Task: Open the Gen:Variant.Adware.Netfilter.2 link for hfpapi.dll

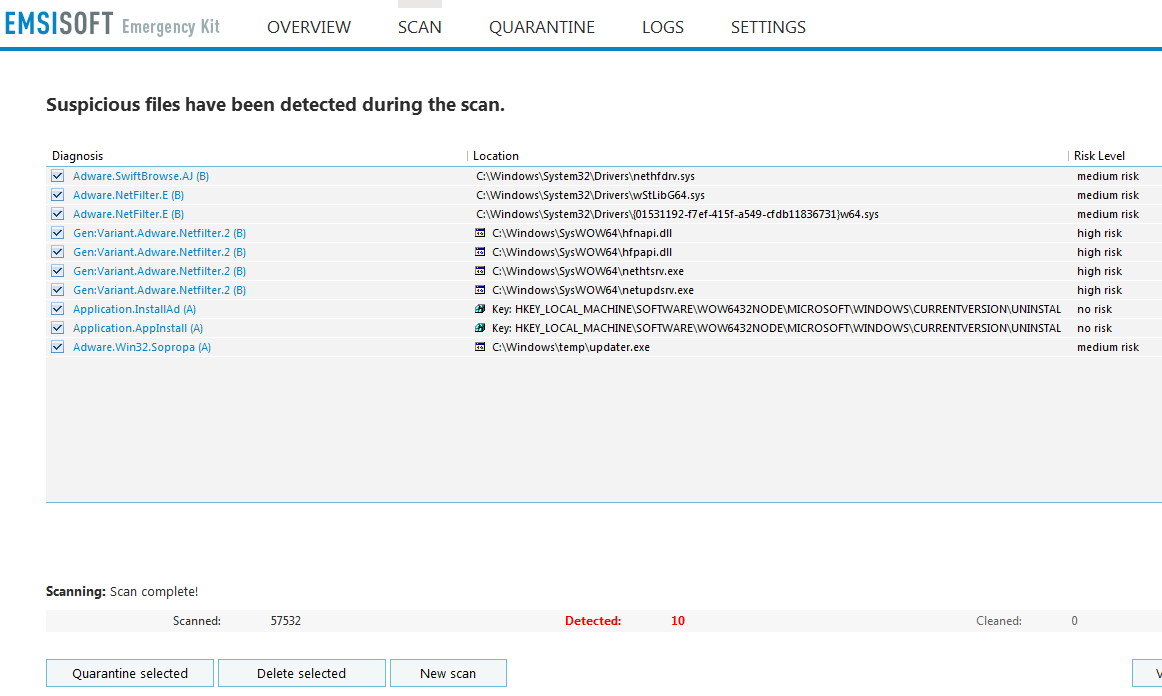Action: pyautogui.click(x=159, y=252)
